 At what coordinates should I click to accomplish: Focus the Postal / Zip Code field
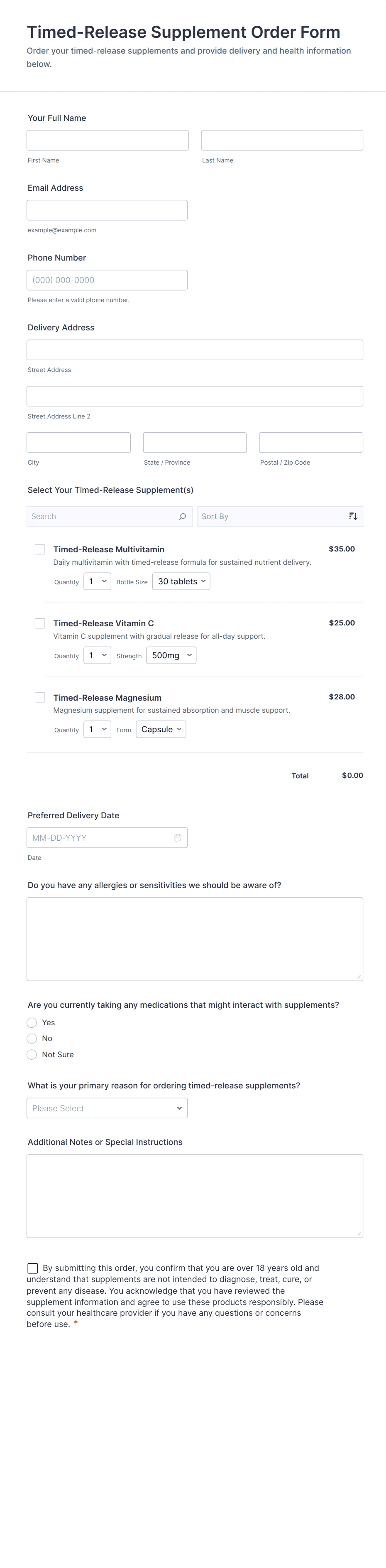[310, 443]
